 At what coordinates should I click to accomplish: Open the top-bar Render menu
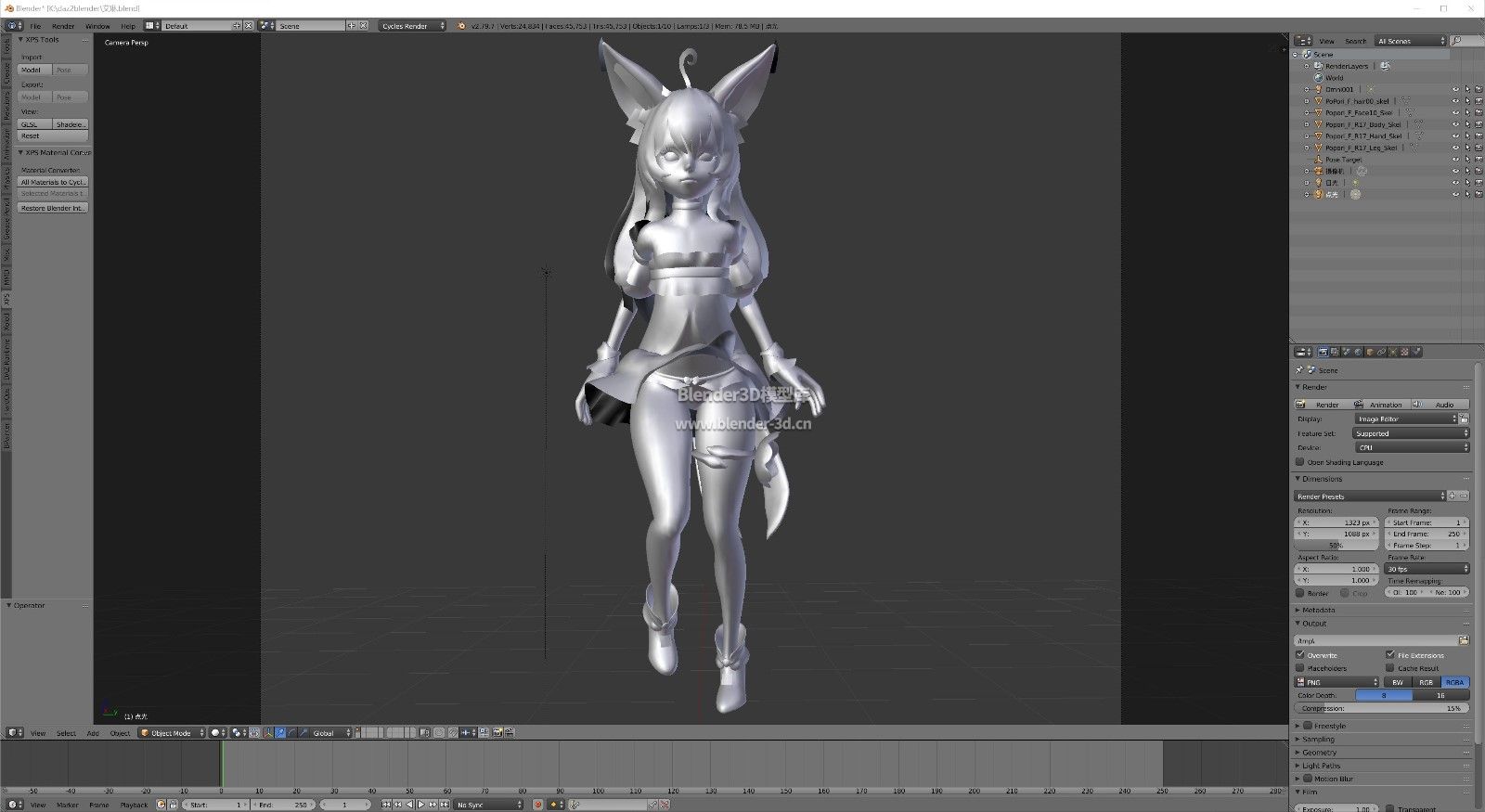coord(63,26)
